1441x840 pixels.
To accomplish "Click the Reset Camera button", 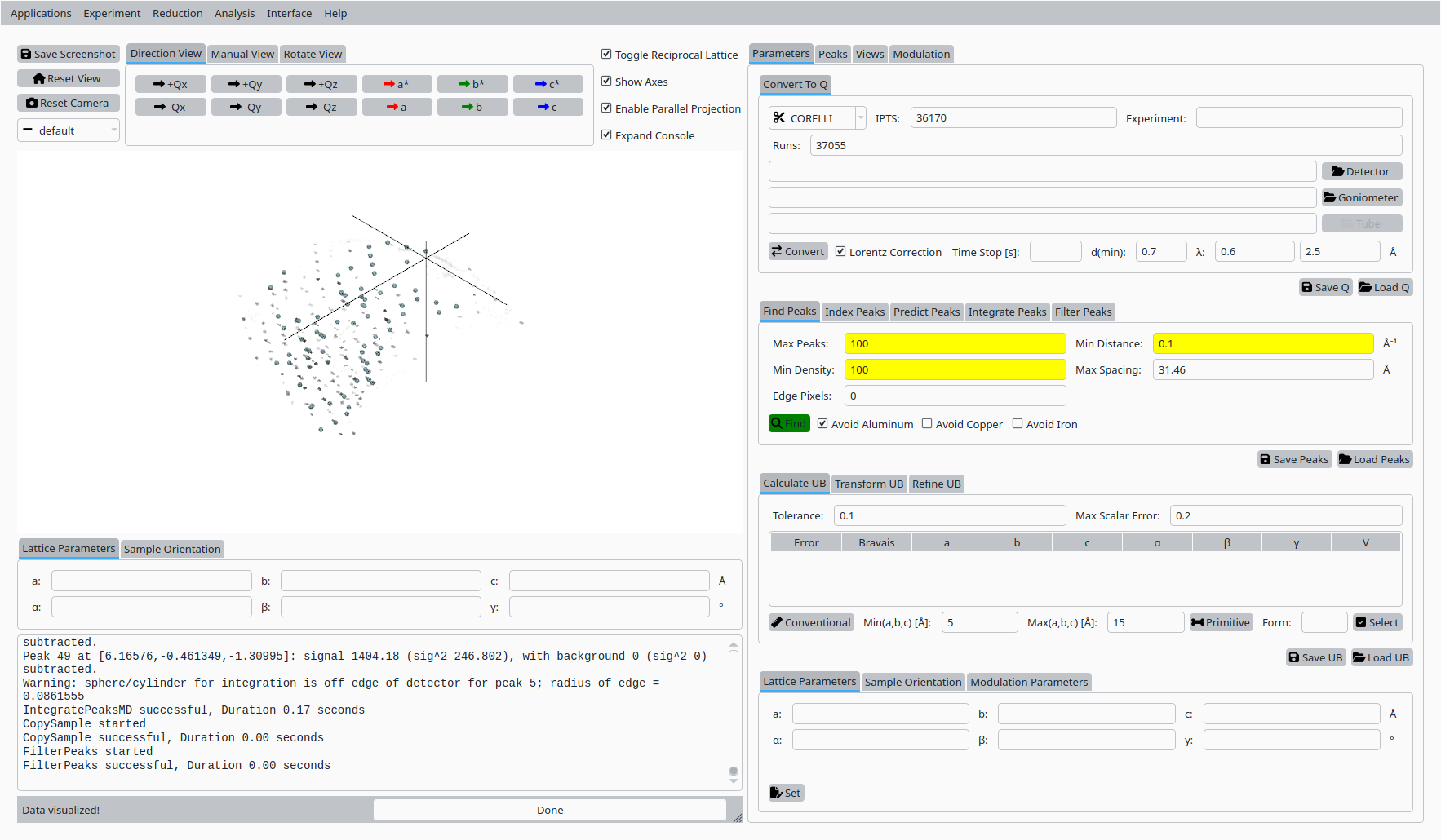I will pyautogui.click(x=69, y=103).
